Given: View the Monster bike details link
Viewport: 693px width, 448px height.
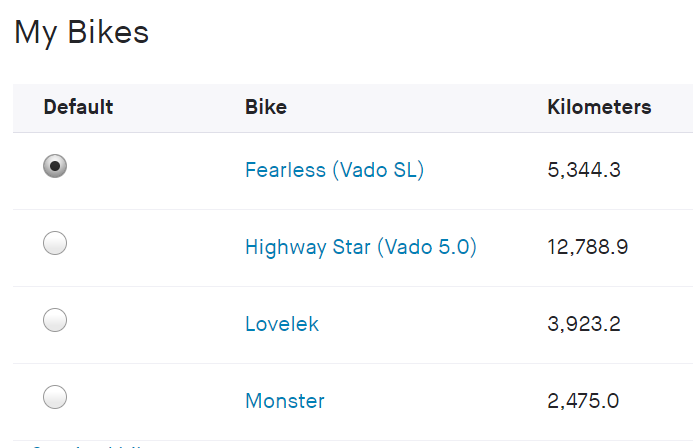Looking at the screenshot, I should coord(285,401).
